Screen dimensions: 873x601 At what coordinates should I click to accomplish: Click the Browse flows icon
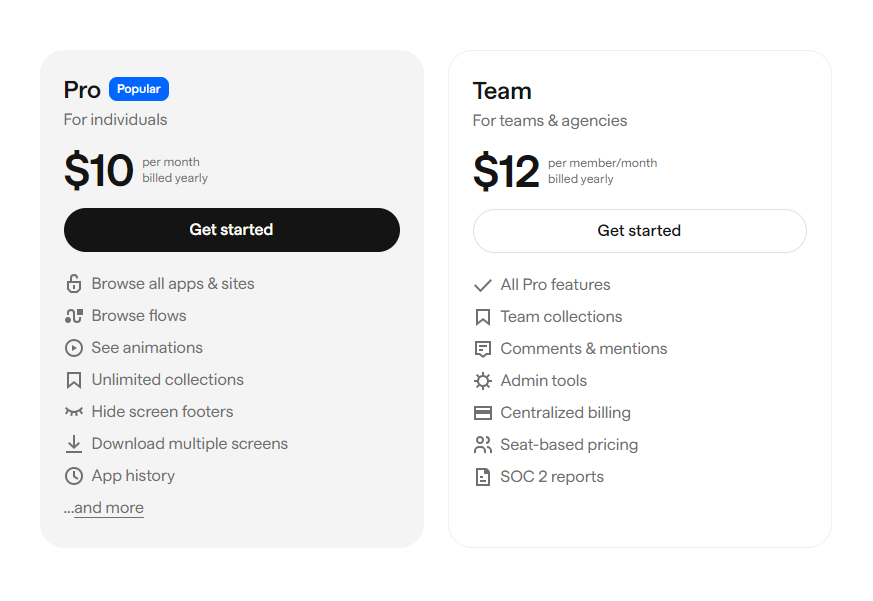coord(73,316)
